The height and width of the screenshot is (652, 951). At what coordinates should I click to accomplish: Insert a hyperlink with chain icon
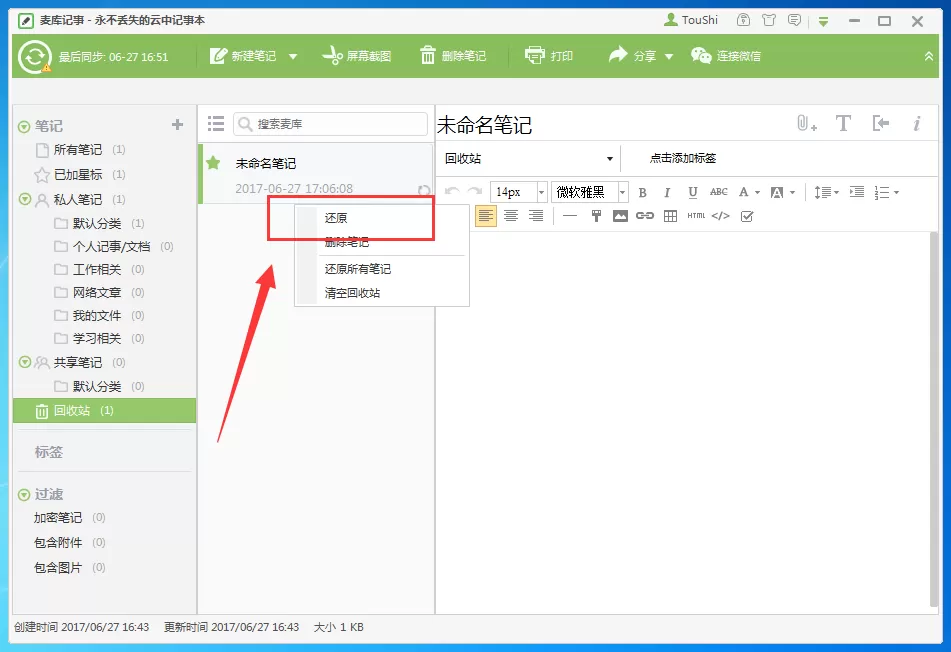(x=645, y=216)
